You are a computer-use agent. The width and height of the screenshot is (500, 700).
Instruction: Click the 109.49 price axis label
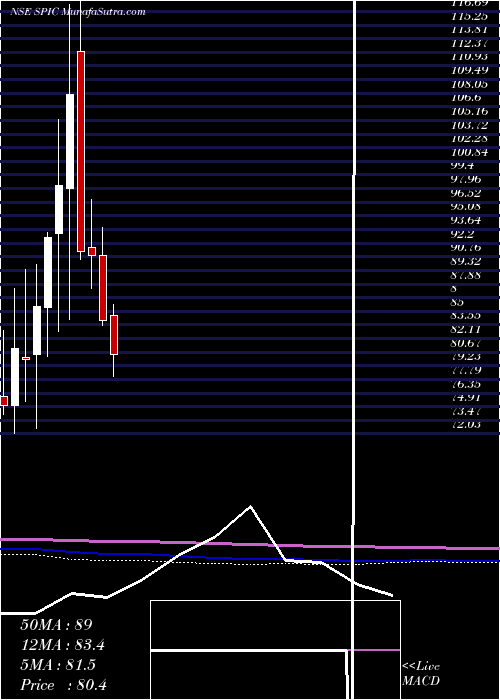point(470,70)
